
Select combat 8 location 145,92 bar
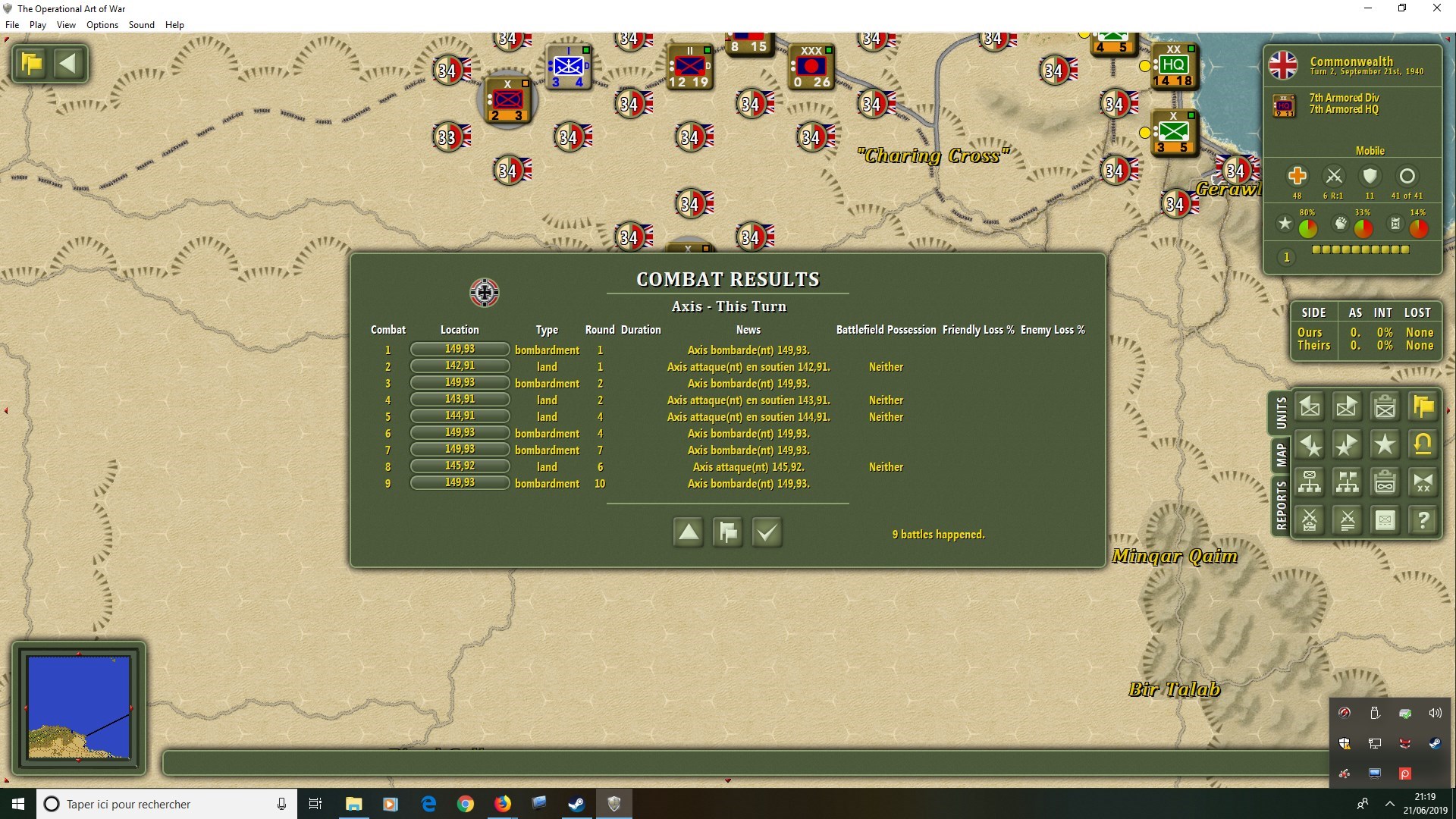460,466
